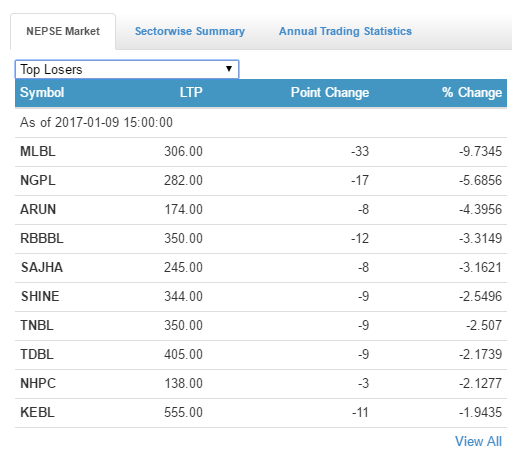Click the -1.9435 percent change value
The width and height of the screenshot is (518, 475).
tap(480, 412)
